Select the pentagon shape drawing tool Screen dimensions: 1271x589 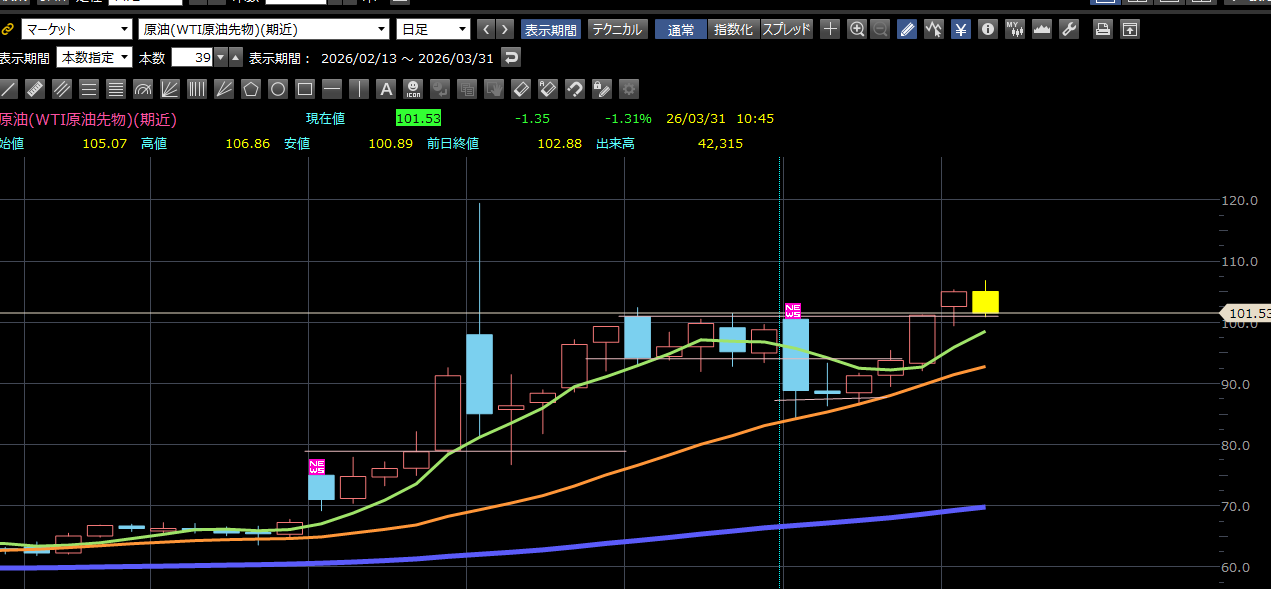(251, 89)
